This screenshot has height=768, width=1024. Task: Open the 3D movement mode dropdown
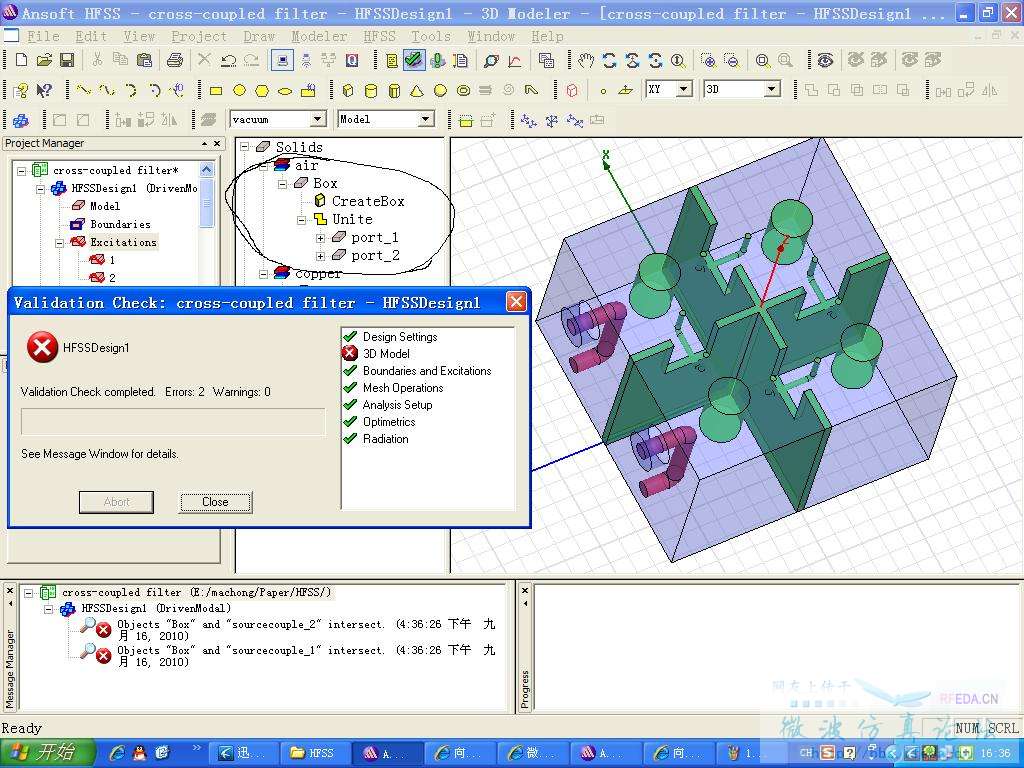[x=772, y=89]
